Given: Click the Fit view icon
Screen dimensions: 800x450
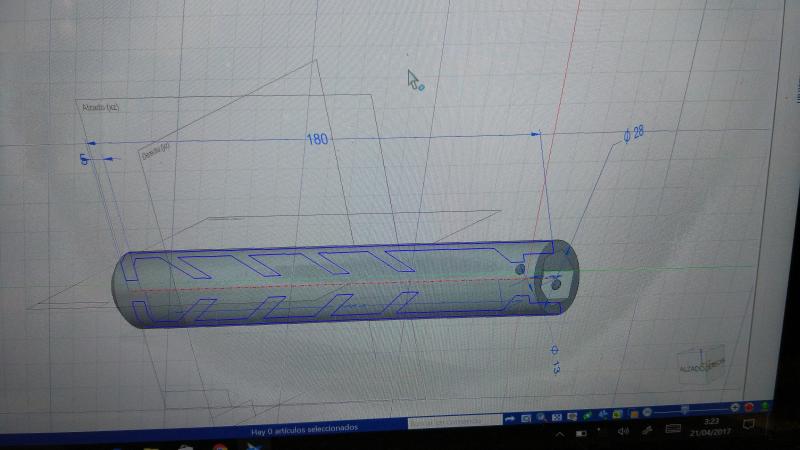Looking at the screenshot, I should click(556, 416).
